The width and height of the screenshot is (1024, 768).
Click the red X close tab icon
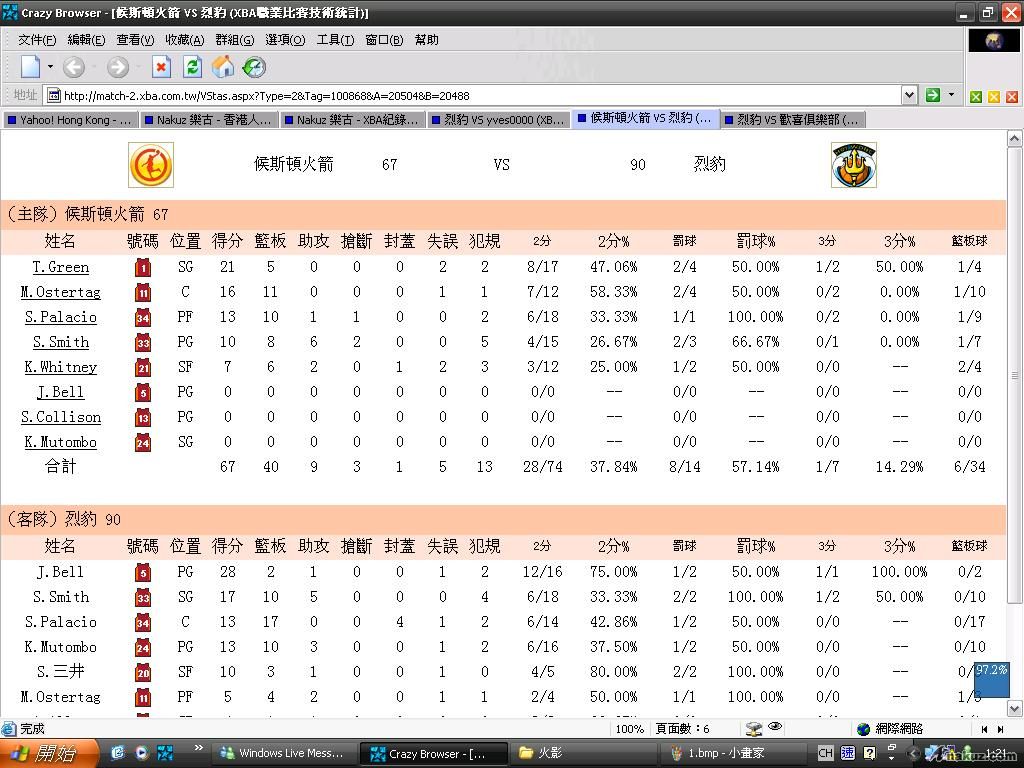[1012, 97]
